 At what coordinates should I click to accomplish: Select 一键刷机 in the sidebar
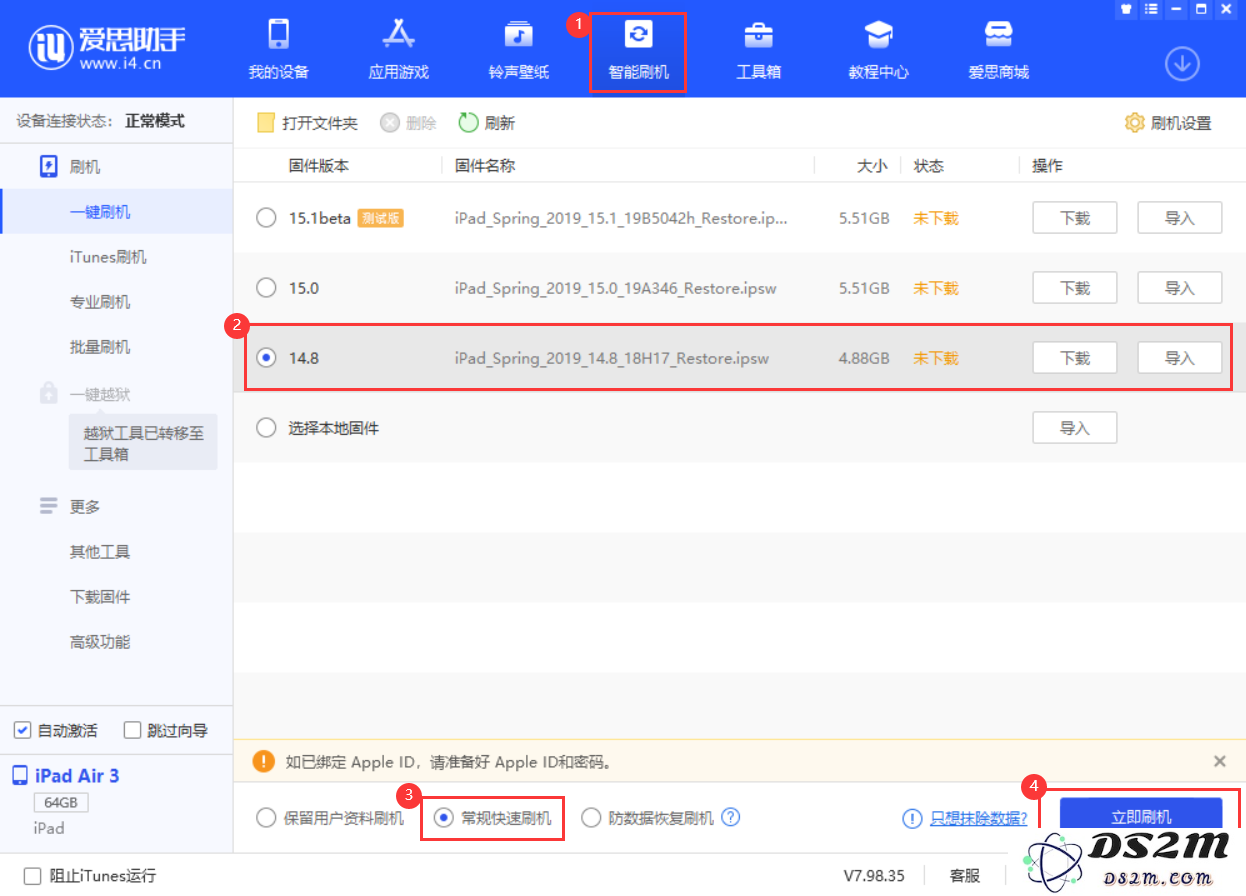(116, 212)
